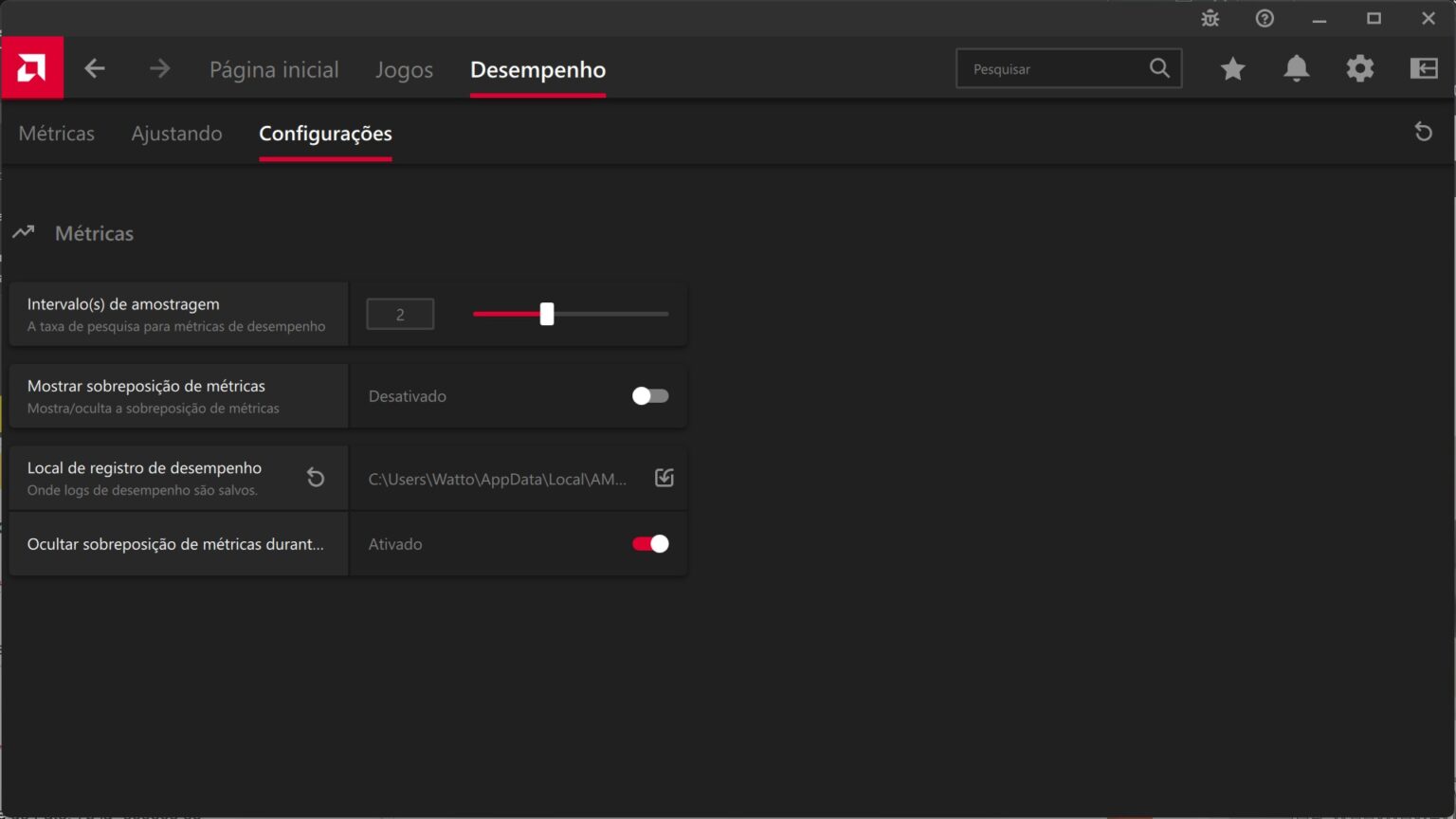Screen dimensions: 1456x819
Task: Open notifications via the bell icon
Action: [x=1296, y=67]
